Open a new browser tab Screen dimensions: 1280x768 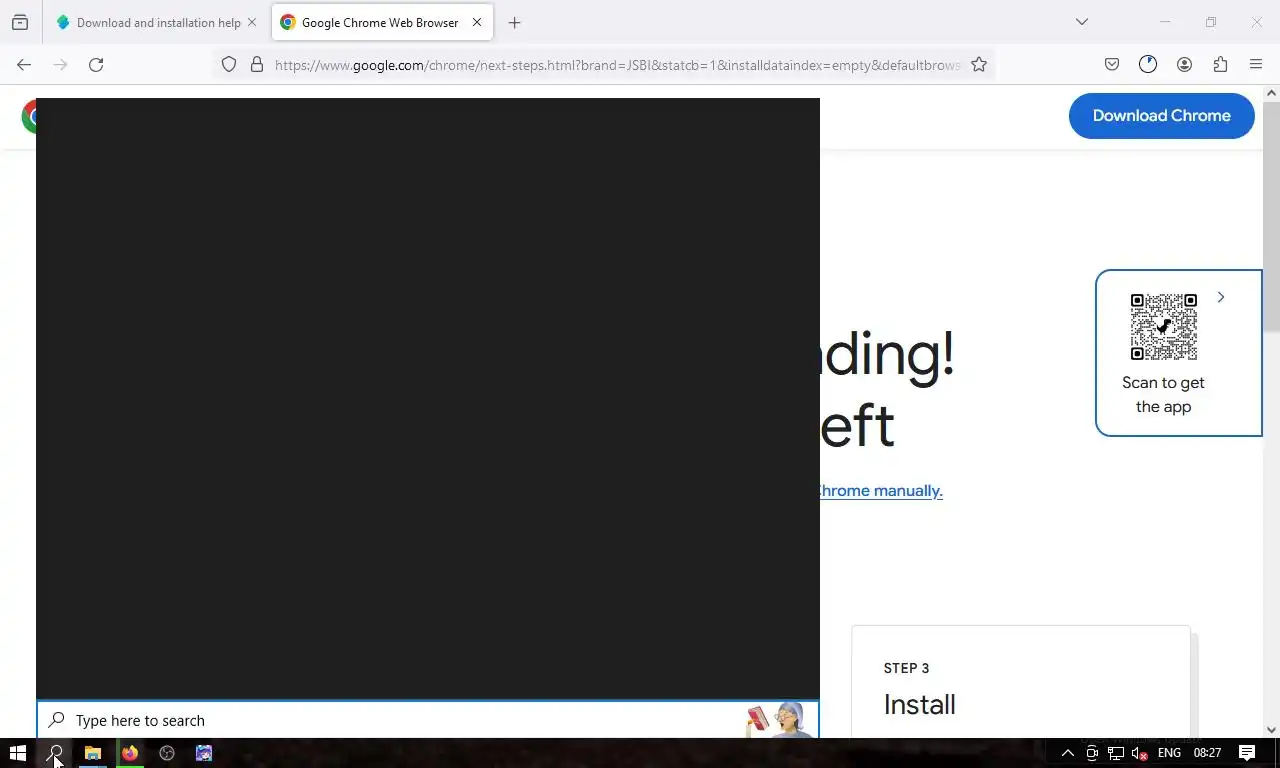pyautogui.click(x=514, y=22)
